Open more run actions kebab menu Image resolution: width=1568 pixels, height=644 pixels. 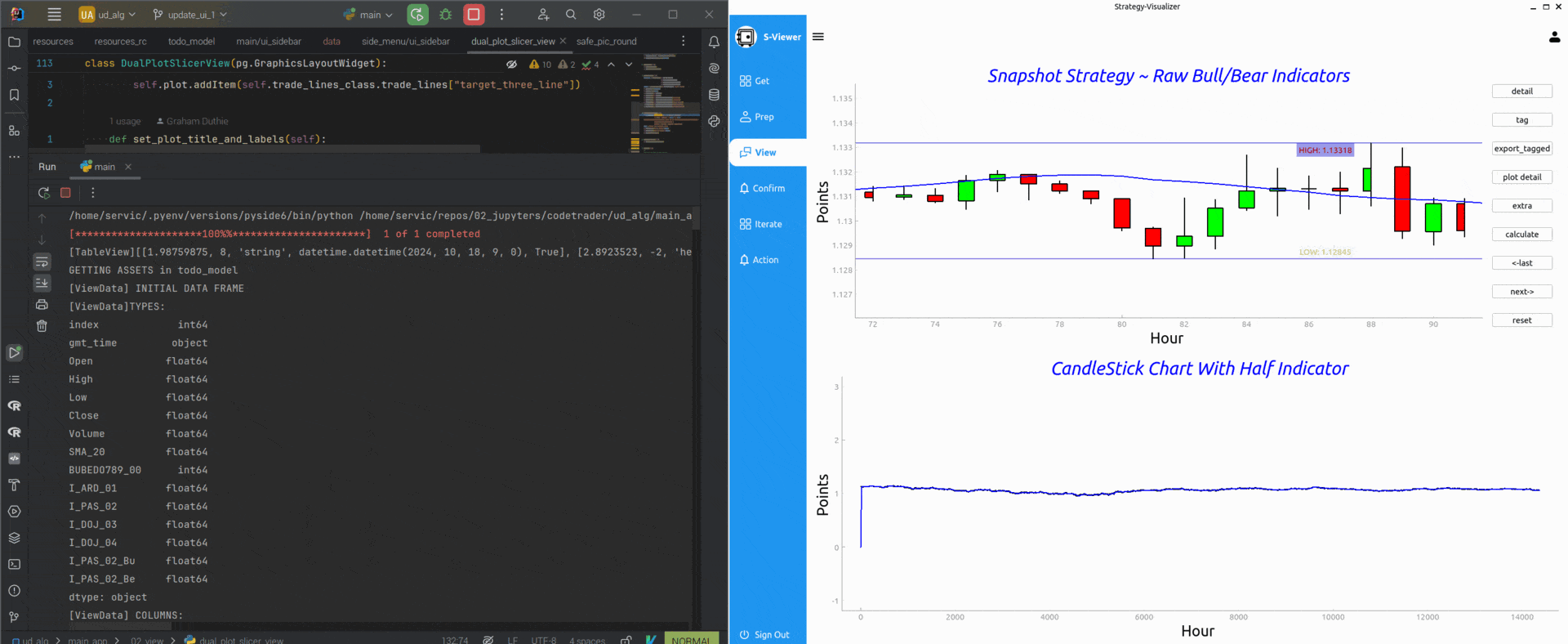[x=501, y=14]
